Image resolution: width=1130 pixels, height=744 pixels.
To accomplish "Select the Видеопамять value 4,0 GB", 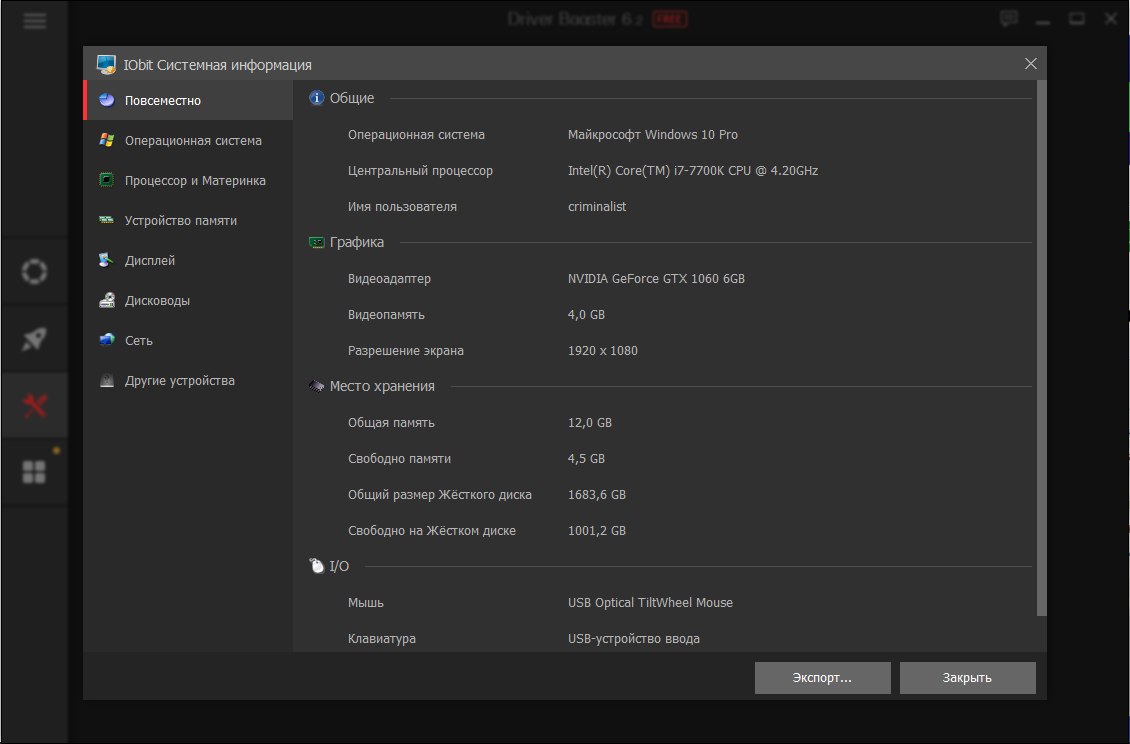I will (587, 315).
